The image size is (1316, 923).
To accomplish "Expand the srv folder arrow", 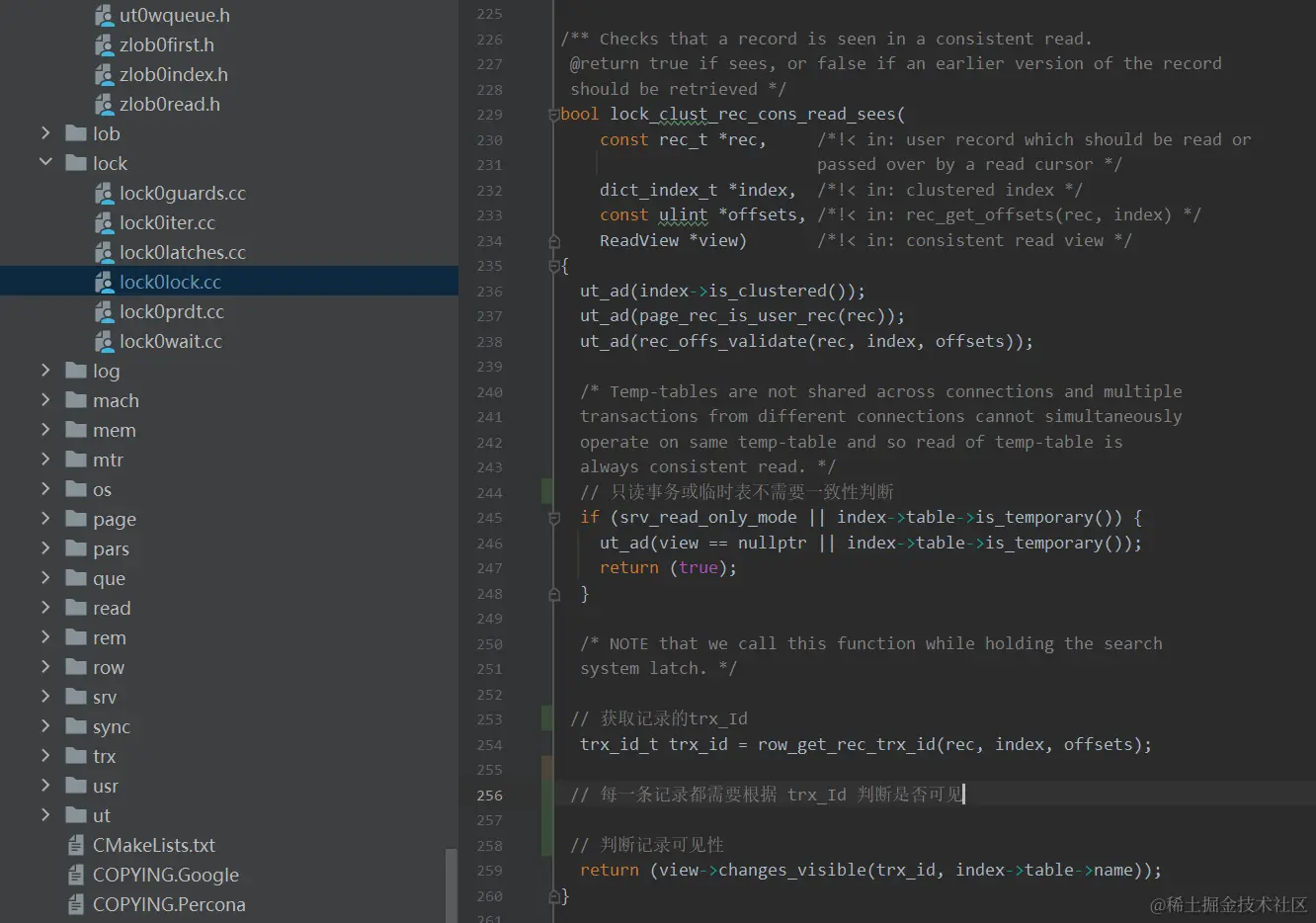I will click(45, 696).
